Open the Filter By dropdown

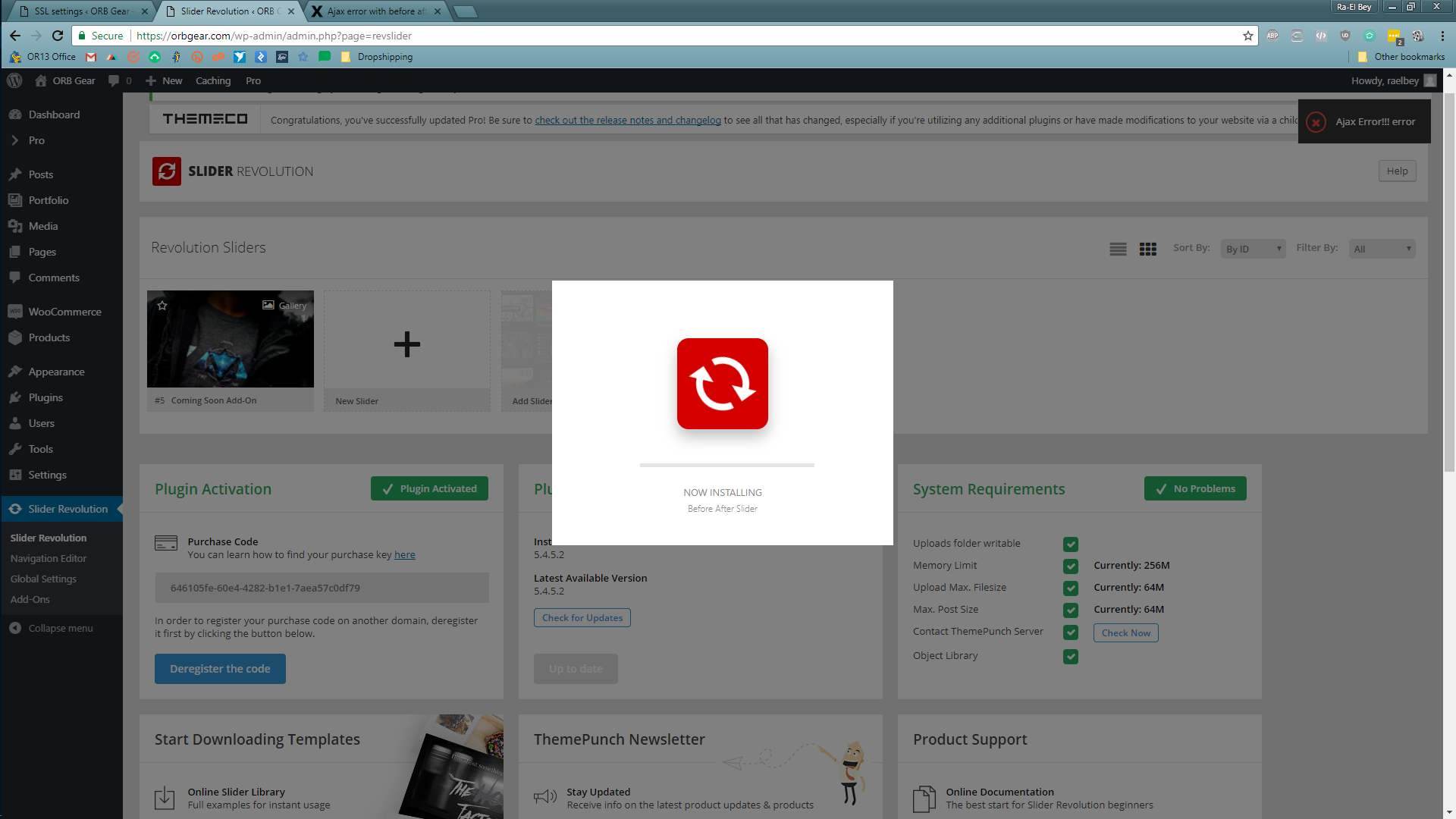click(x=1382, y=249)
